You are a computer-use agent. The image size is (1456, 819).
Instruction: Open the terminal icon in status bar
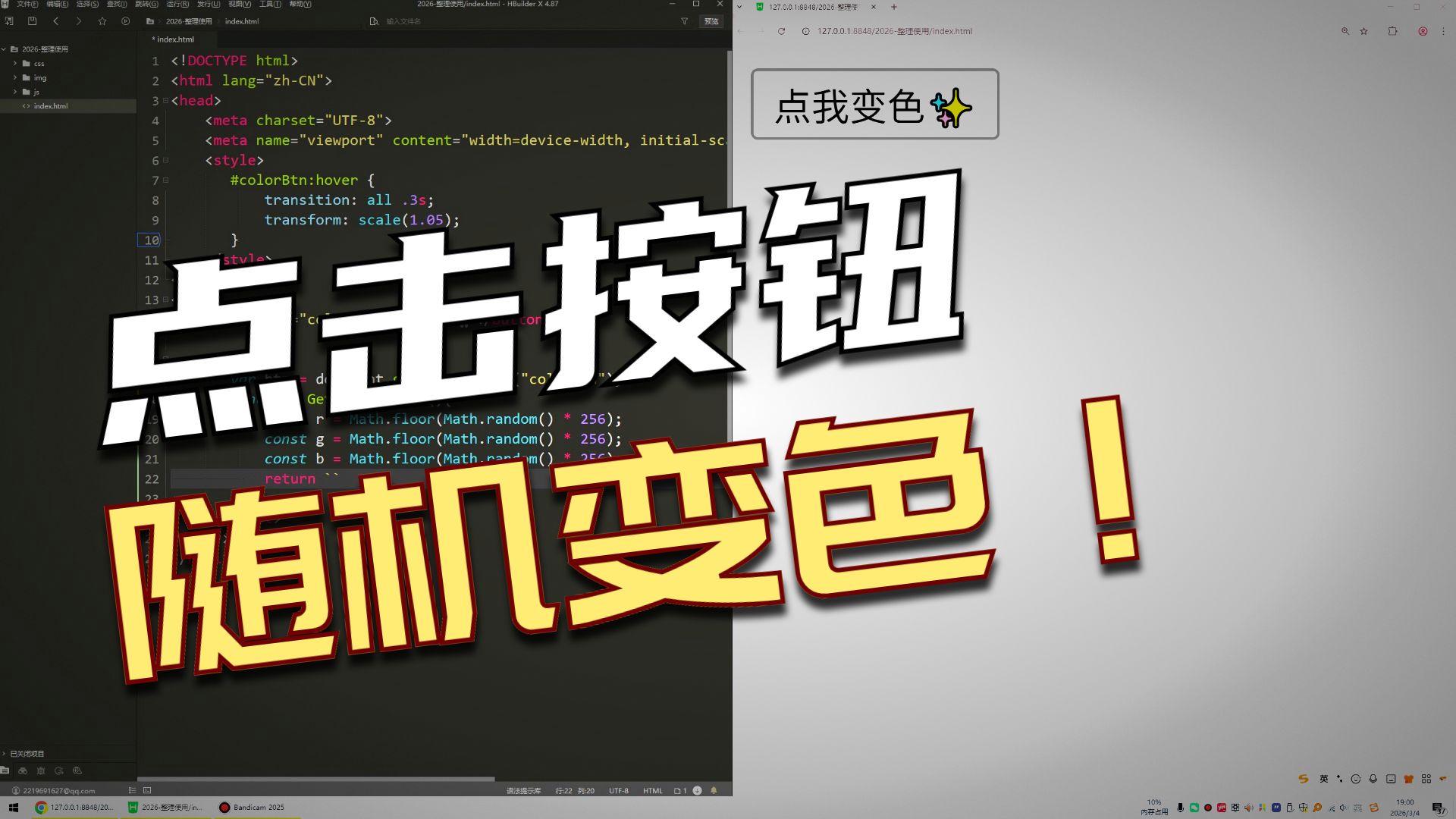(x=147, y=790)
